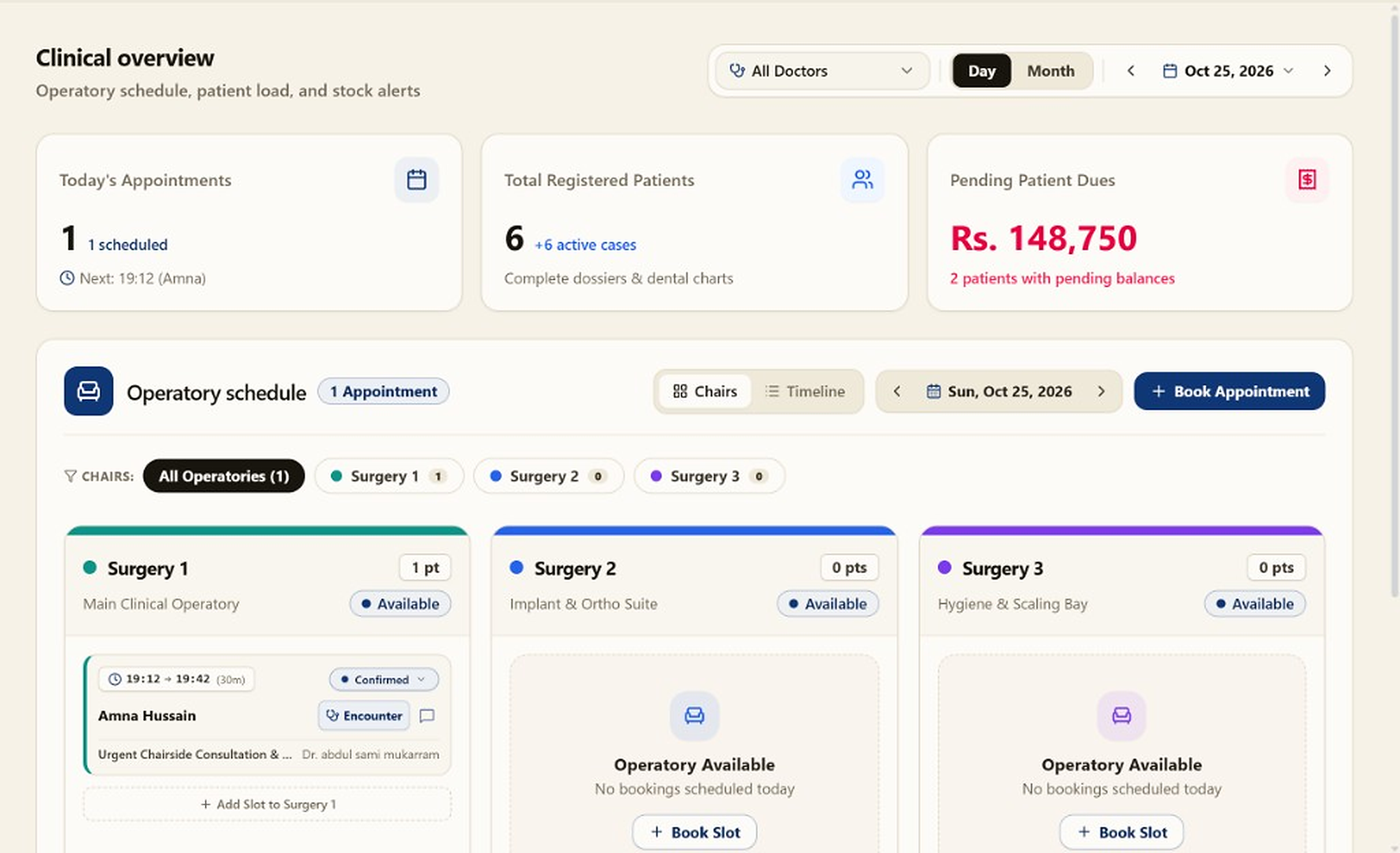Click Add Slot to Surgery 1

[267, 804]
